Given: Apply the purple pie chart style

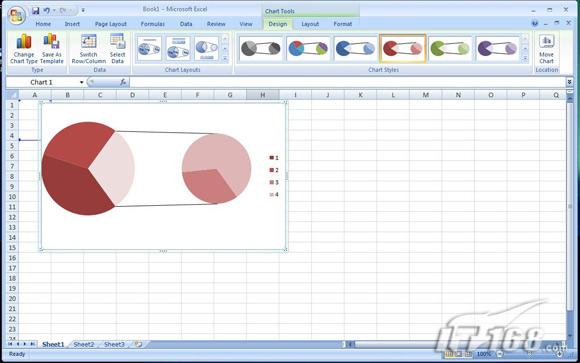Looking at the screenshot, I should tap(497, 48).
